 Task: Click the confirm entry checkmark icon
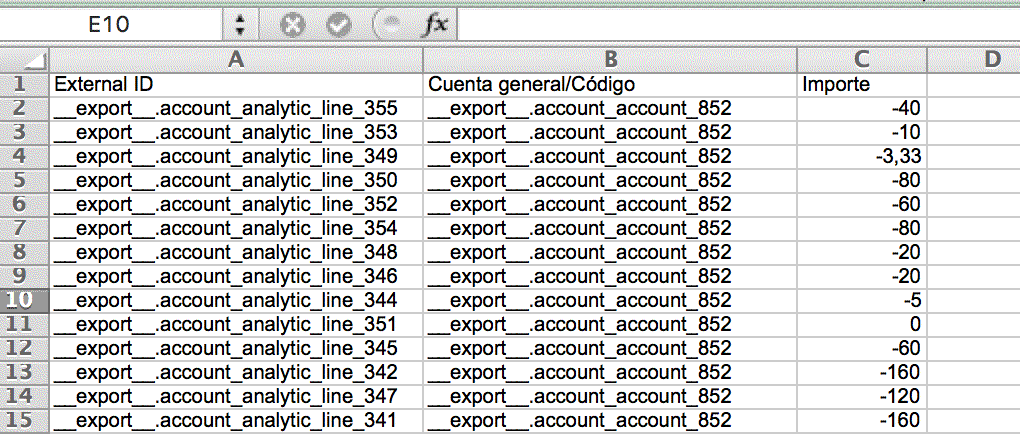click(339, 24)
